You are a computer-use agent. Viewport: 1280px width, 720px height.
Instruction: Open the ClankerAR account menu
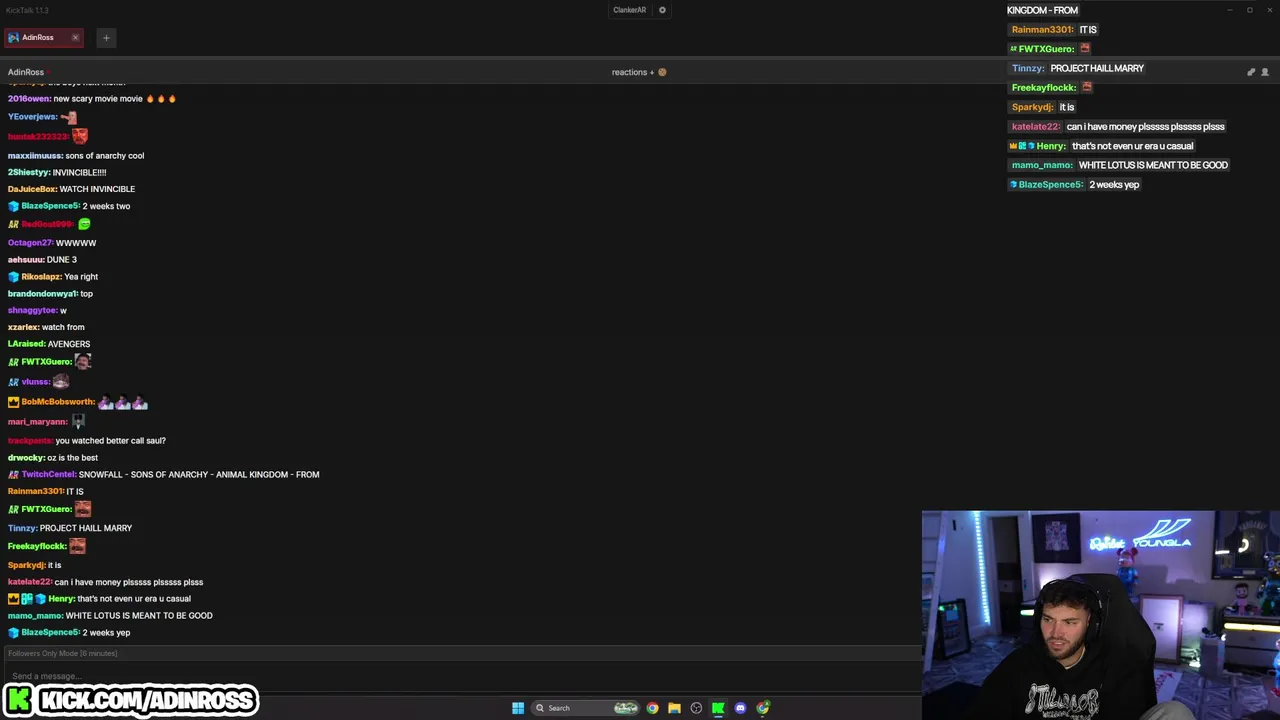629,10
